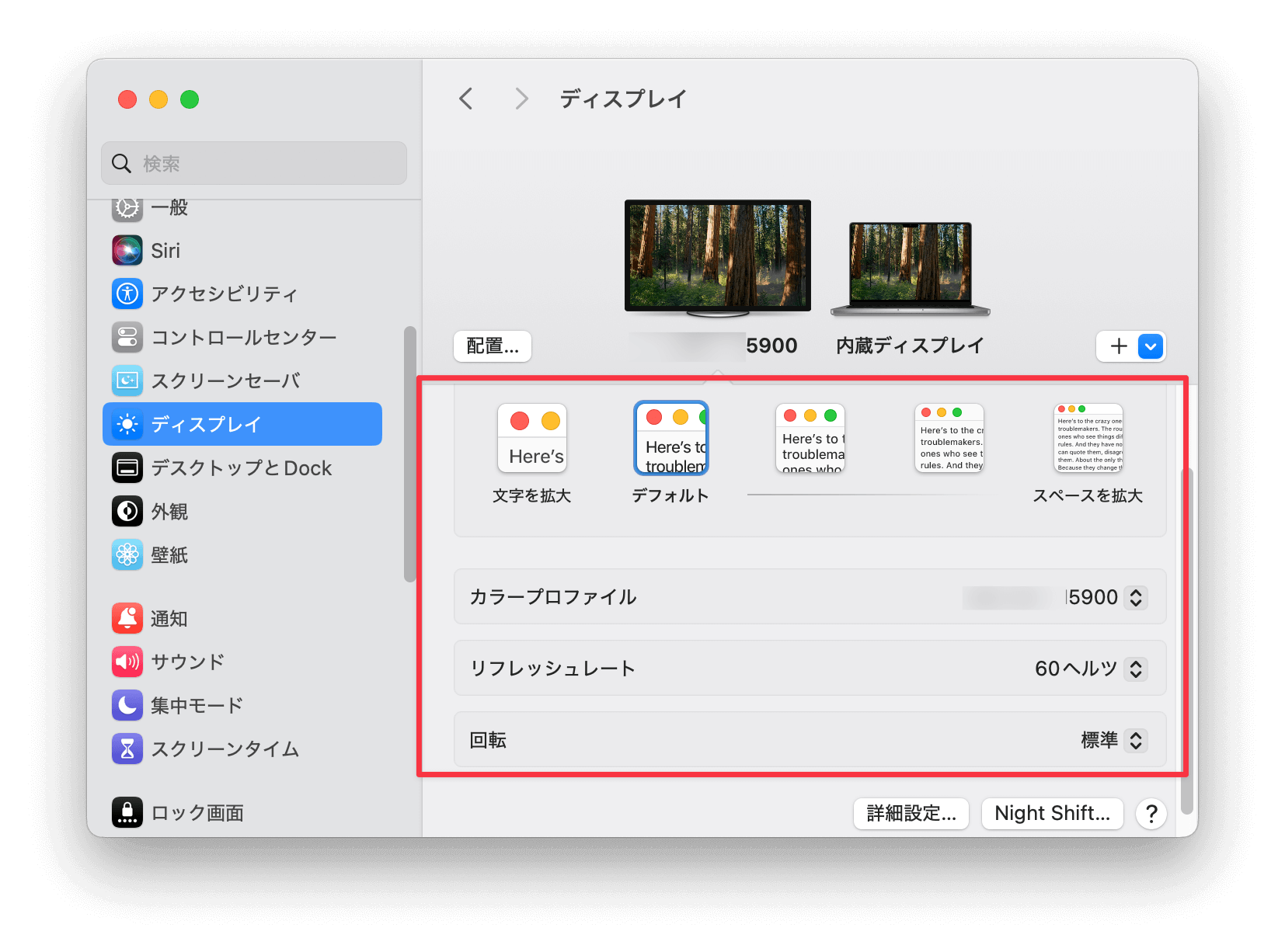This screenshot has height=952, width=1285.
Task: Open the 一般 gear icon
Action: coord(127,208)
